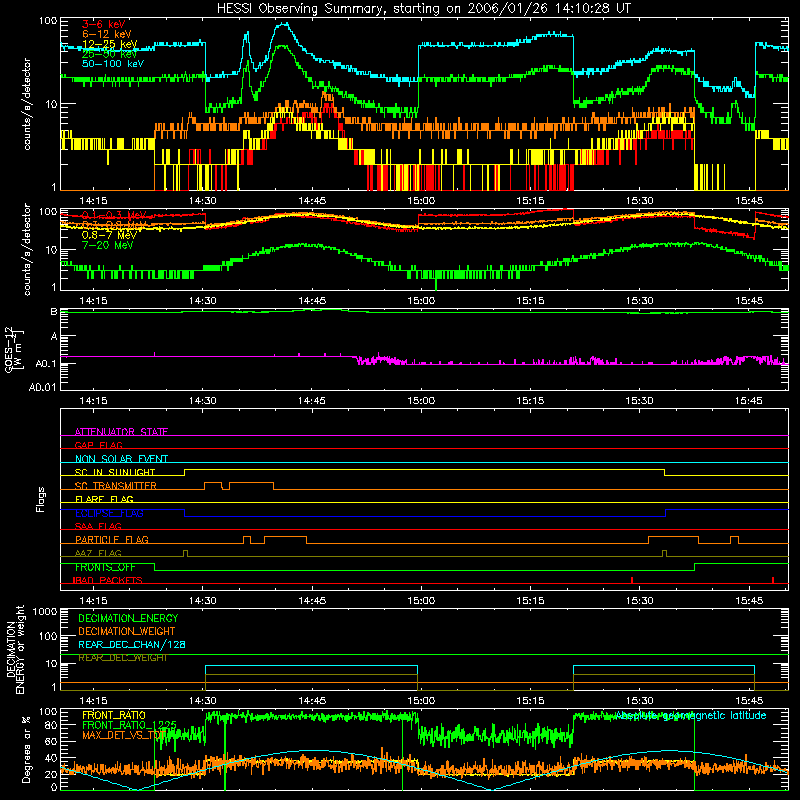Select the yellow FRONT_RATIO legend label
The width and height of the screenshot is (800, 800).
tap(114, 715)
